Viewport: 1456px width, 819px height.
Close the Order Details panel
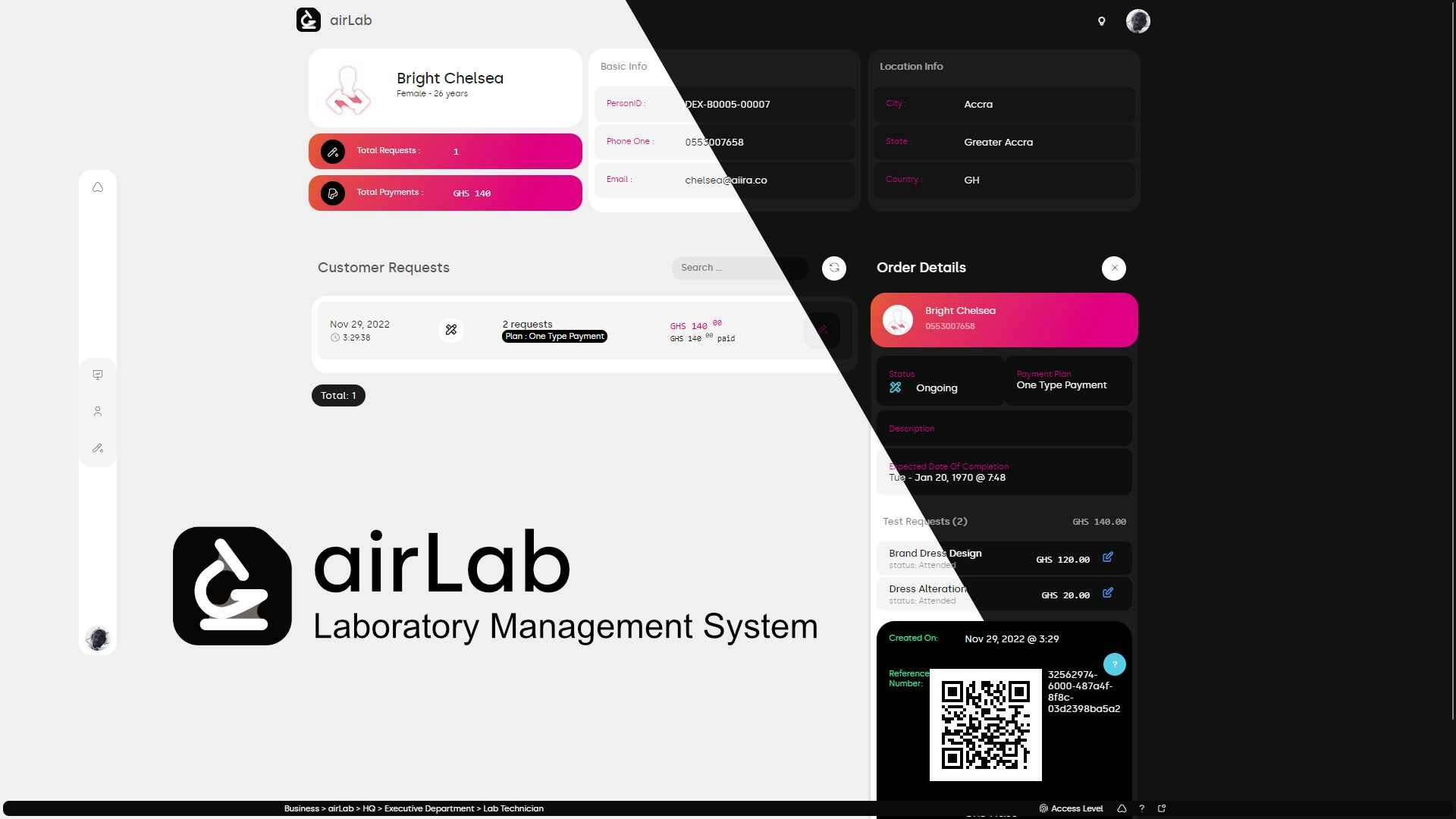[1114, 268]
